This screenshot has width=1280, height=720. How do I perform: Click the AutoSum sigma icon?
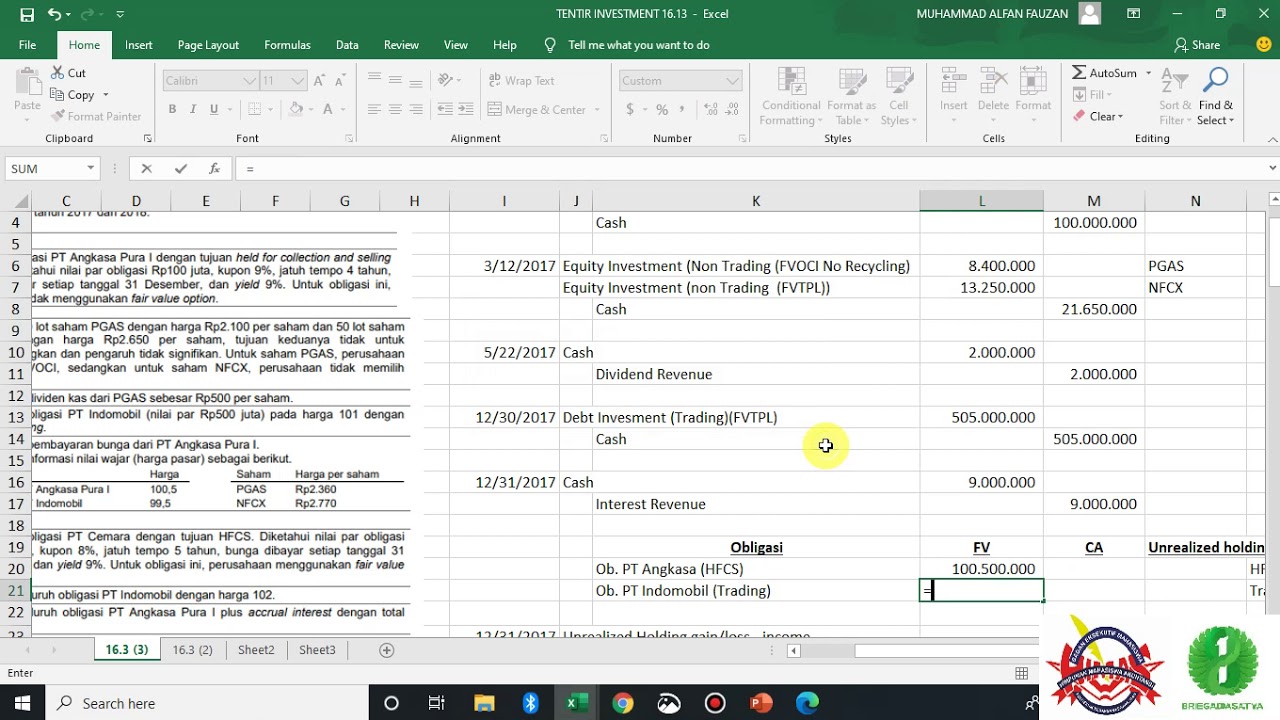(x=1079, y=73)
